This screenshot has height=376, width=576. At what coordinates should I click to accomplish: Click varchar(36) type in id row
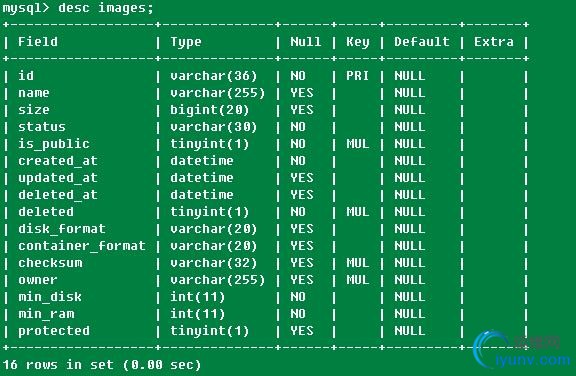[213, 76]
